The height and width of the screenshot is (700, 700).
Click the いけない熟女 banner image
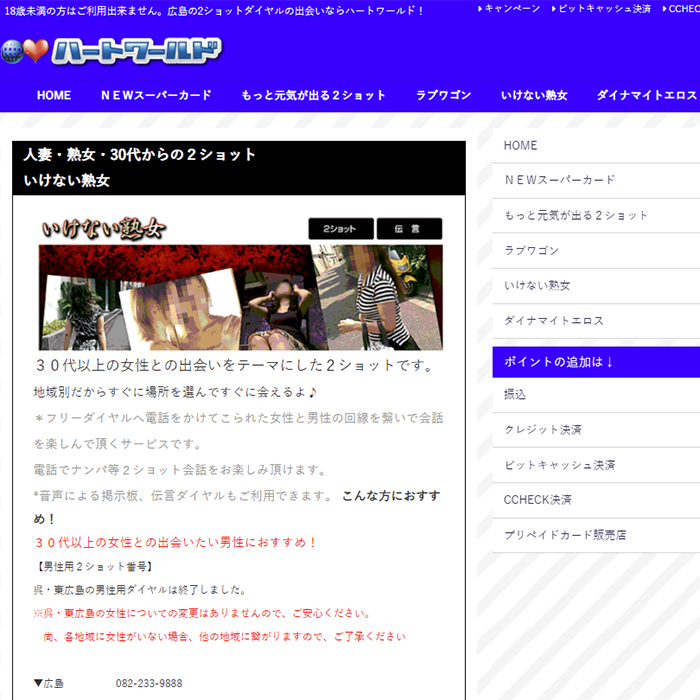click(241, 297)
